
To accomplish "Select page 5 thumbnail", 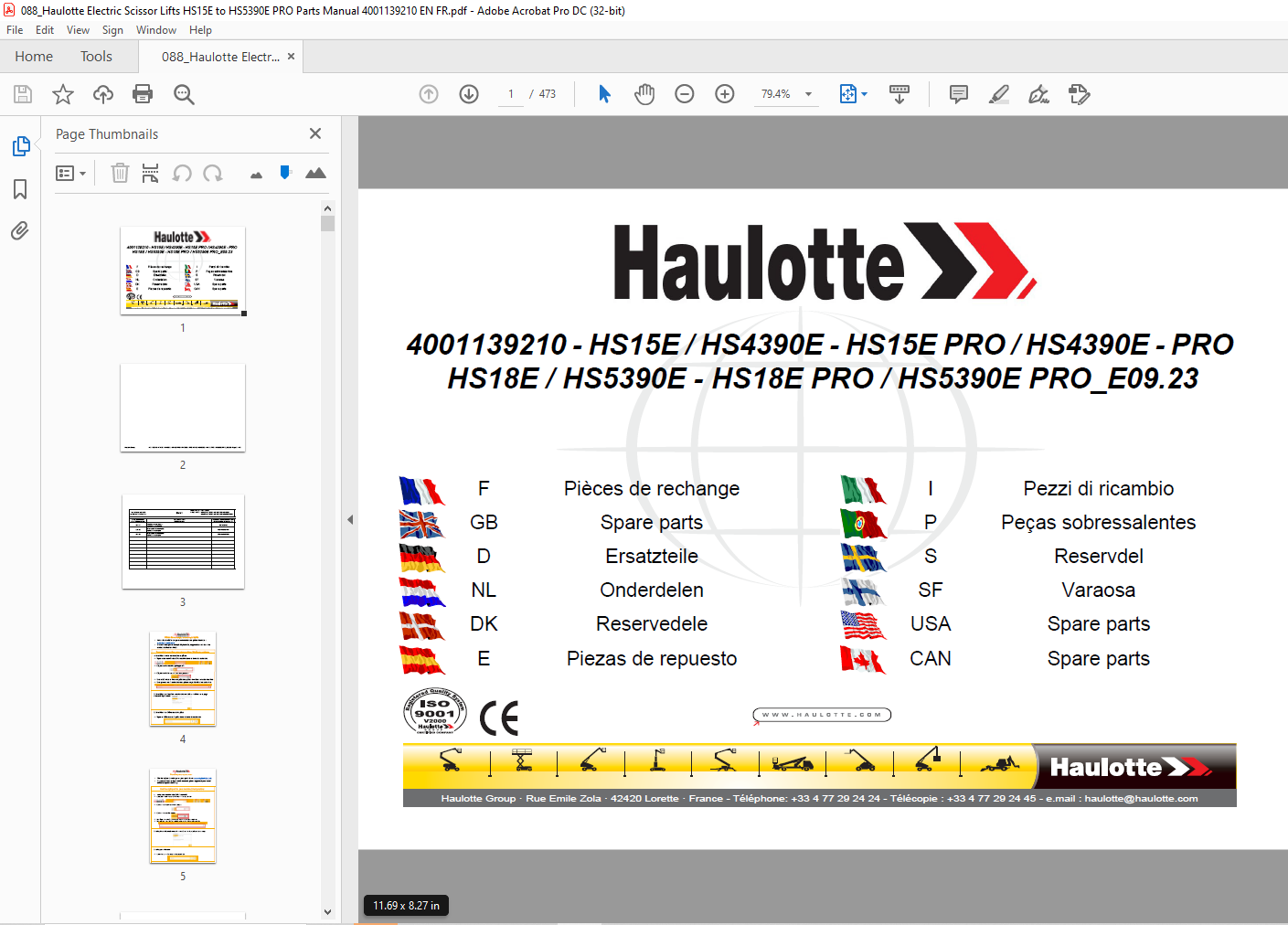I will pos(183,816).
